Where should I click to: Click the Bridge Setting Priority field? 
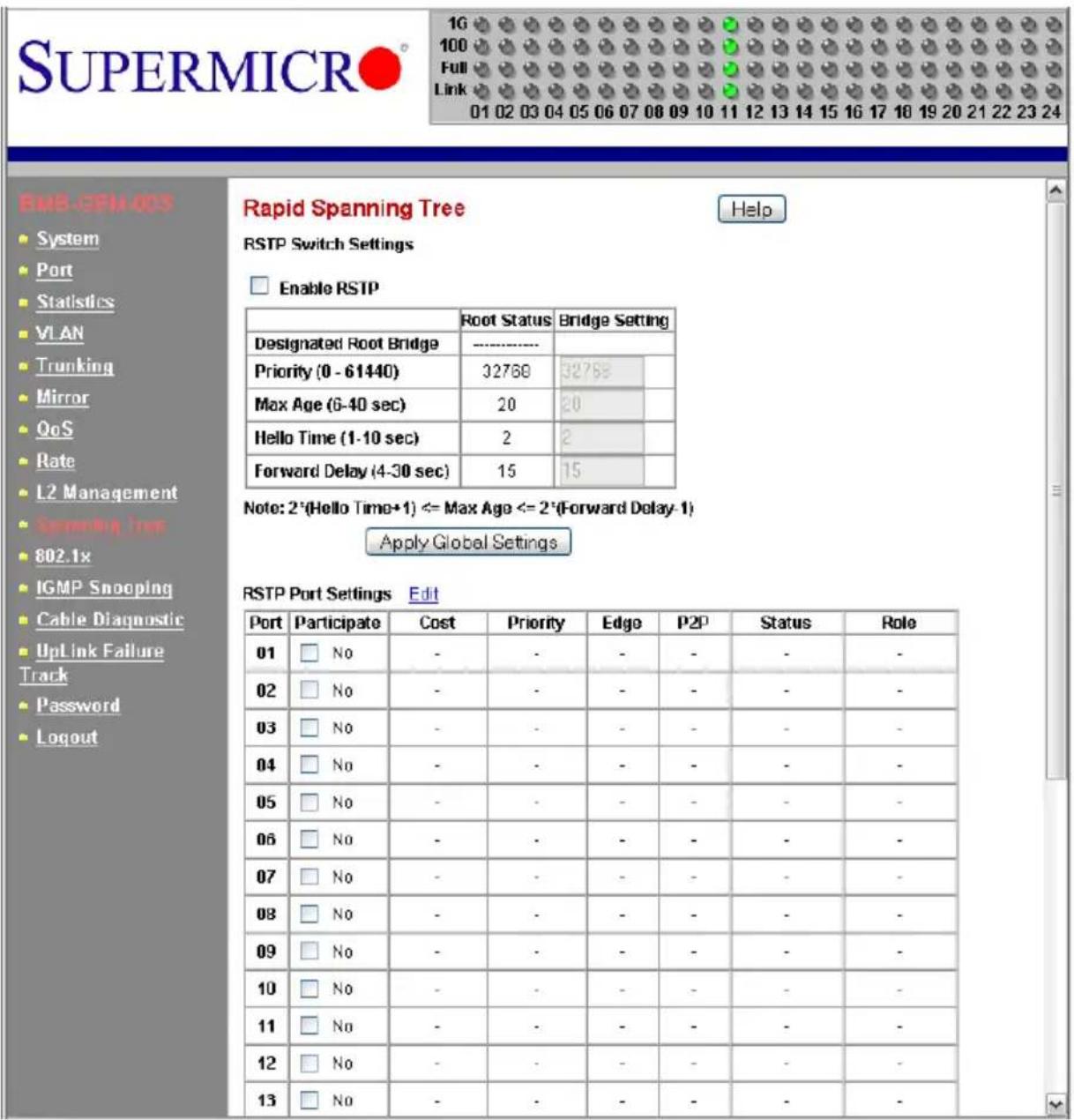601,371
